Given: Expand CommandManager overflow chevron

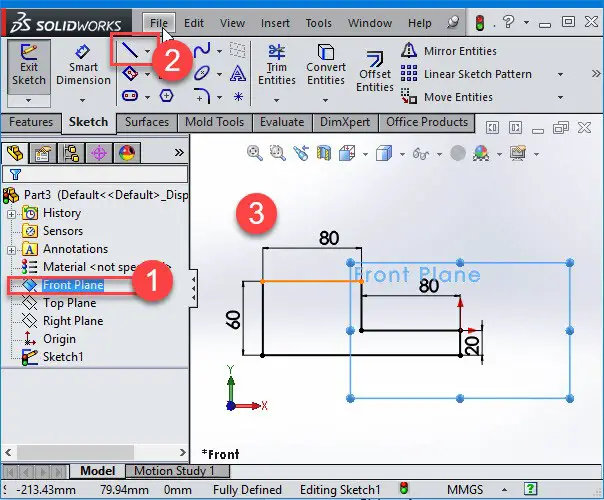Looking at the screenshot, I should (596, 74).
